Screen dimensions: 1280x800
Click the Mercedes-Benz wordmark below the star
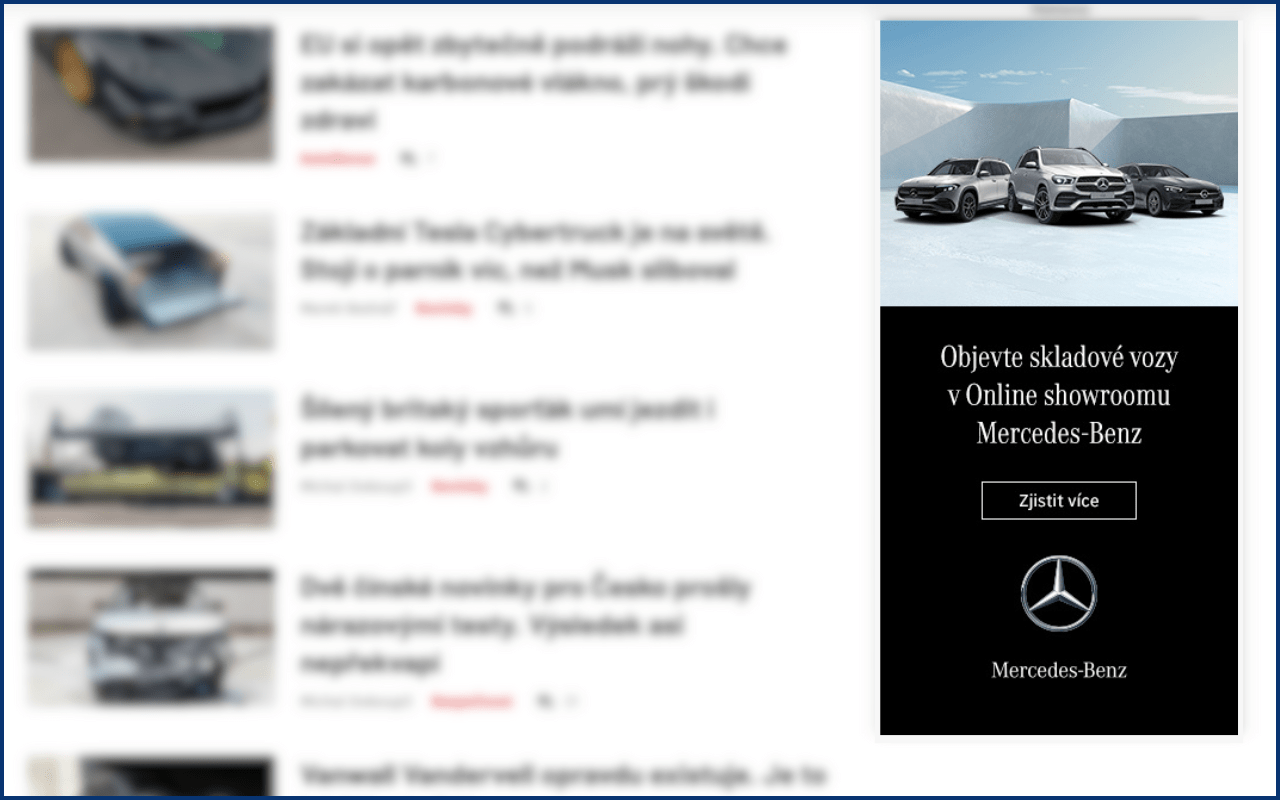point(1059,670)
